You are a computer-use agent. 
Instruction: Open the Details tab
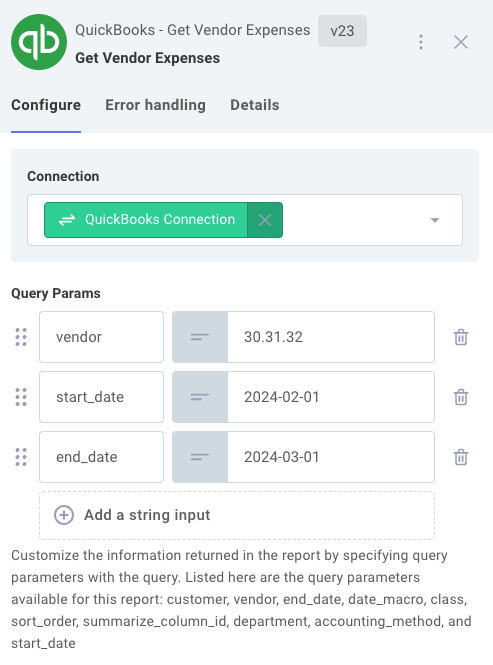255,105
